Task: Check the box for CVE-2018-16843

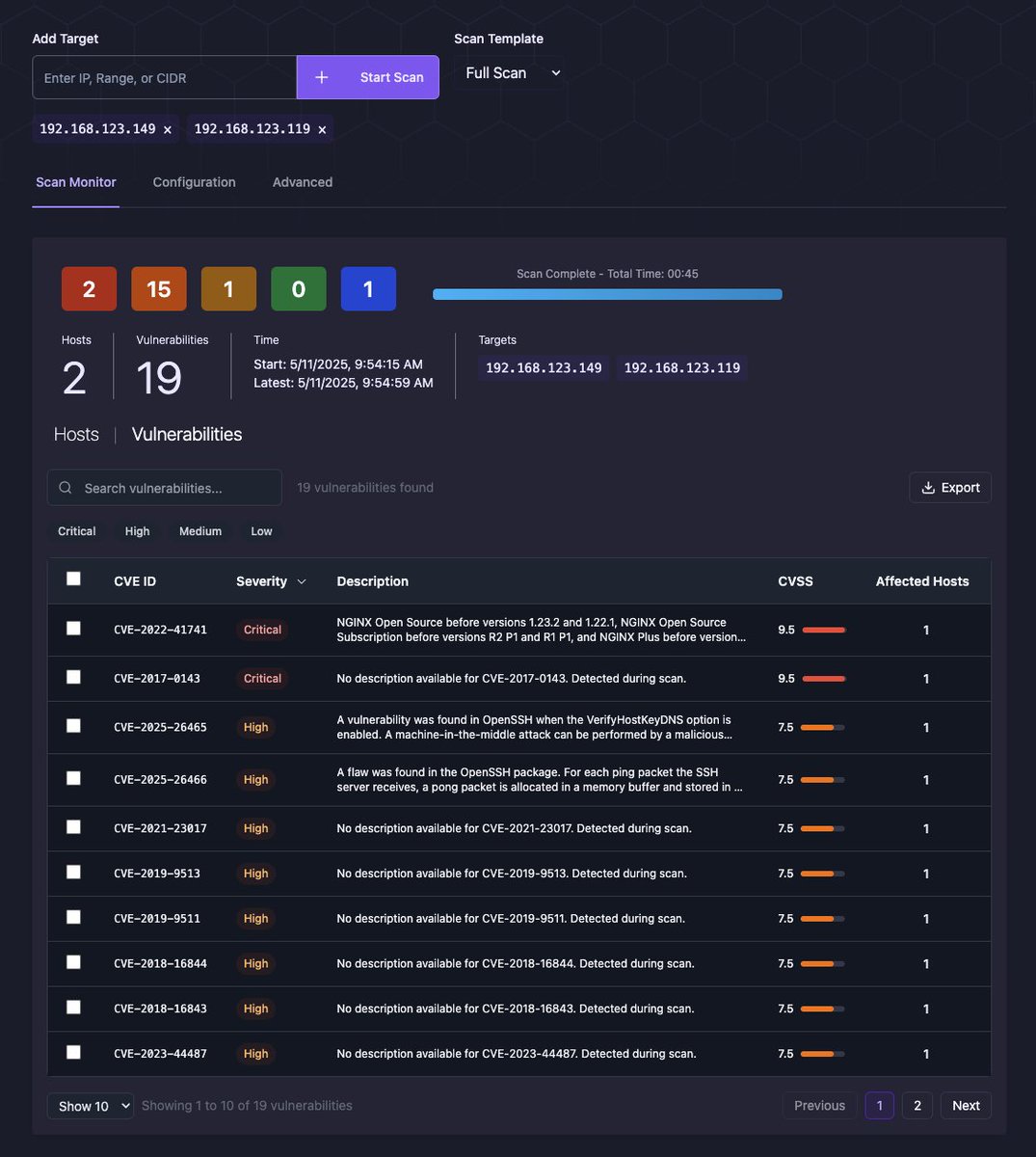Action: (x=73, y=1007)
